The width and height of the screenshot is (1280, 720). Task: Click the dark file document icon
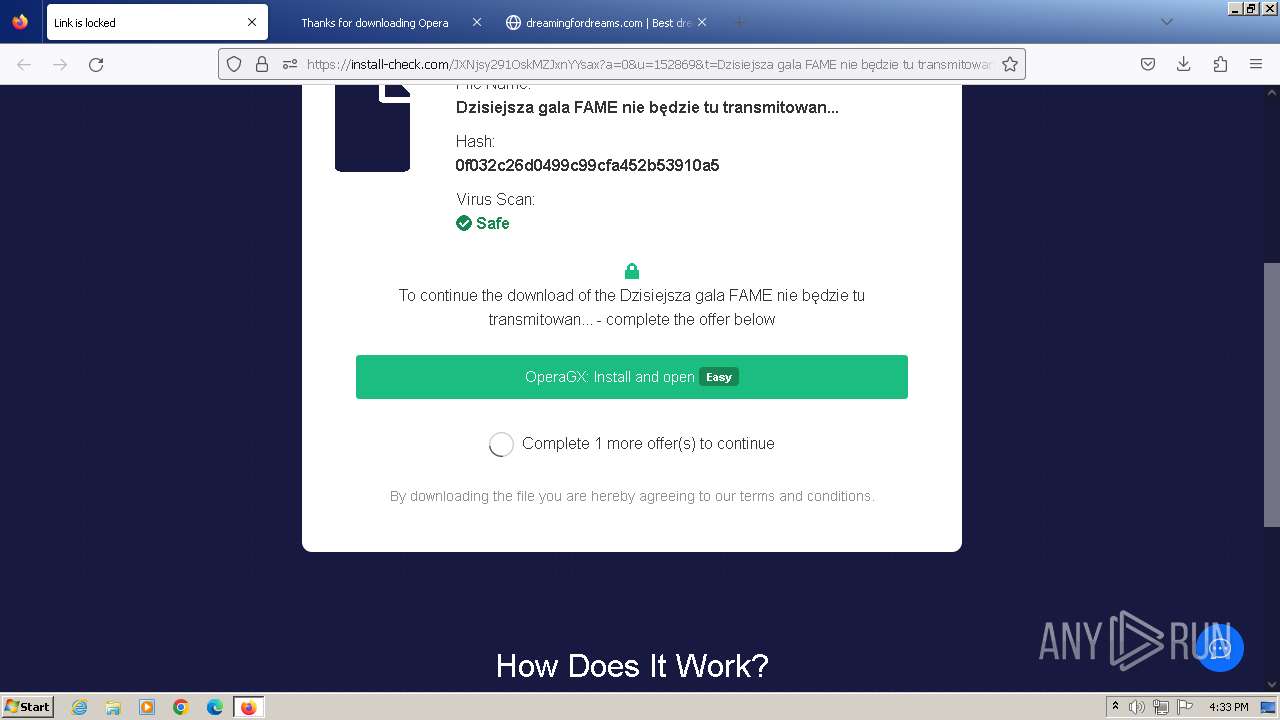(372, 128)
